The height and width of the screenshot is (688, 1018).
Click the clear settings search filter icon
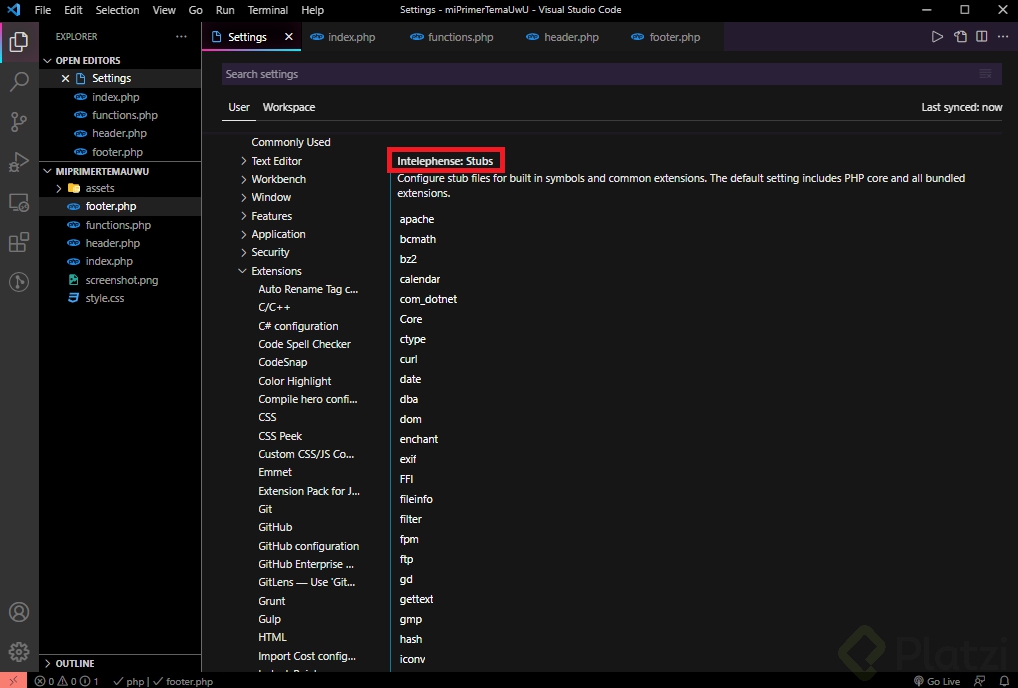pyautogui.click(x=985, y=74)
